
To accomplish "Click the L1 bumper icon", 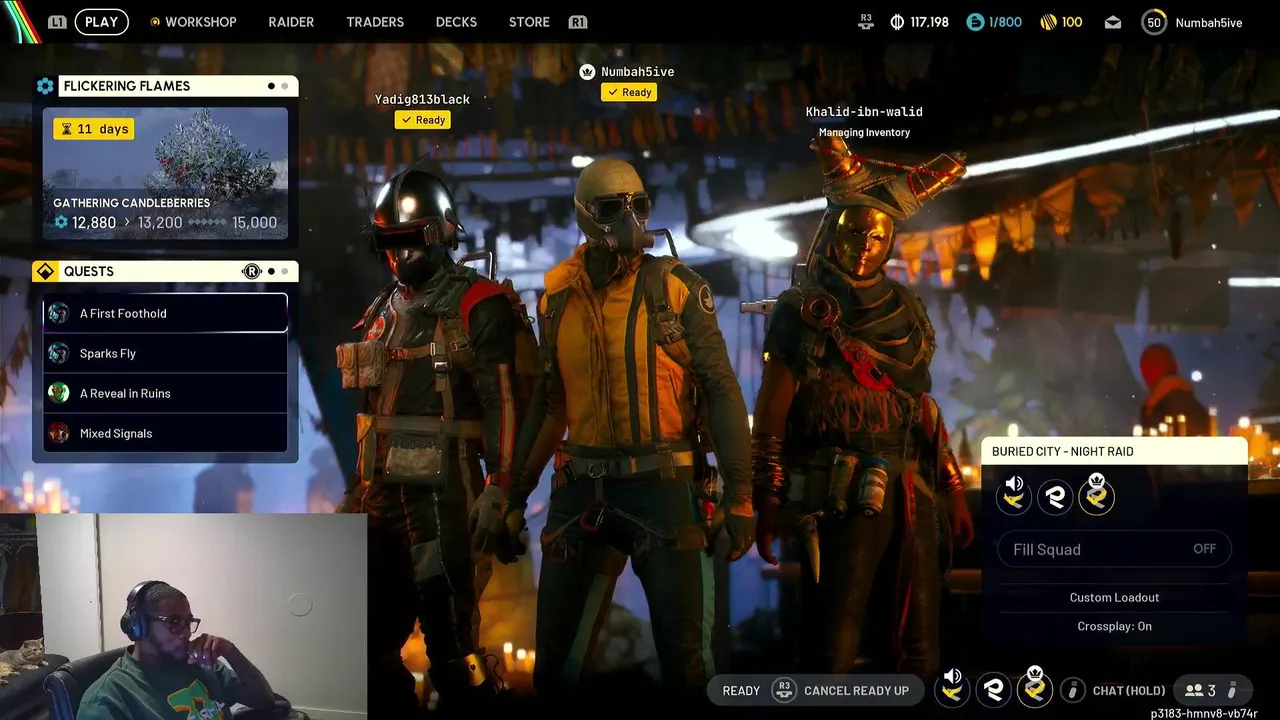I will point(57,22).
